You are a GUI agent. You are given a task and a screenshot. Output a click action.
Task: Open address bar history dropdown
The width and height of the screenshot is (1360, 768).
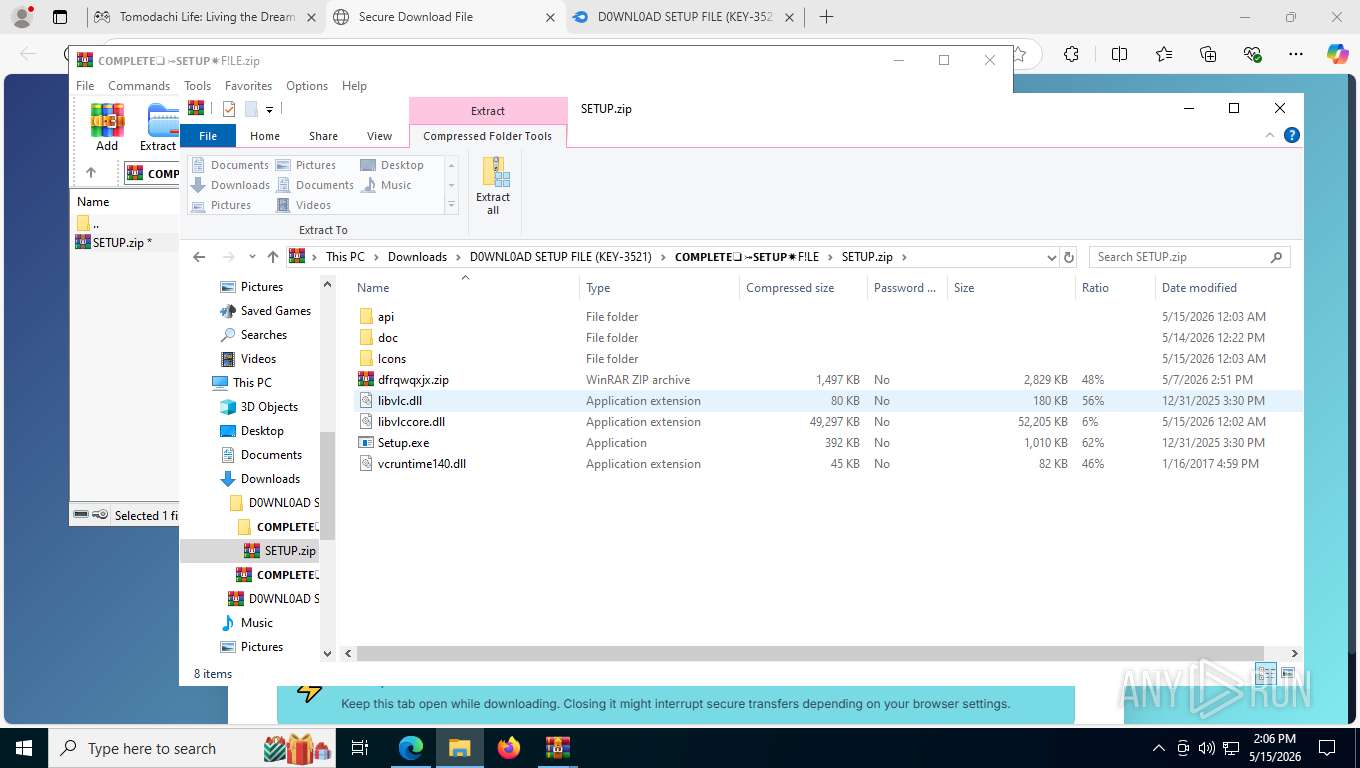coord(1051,257)
